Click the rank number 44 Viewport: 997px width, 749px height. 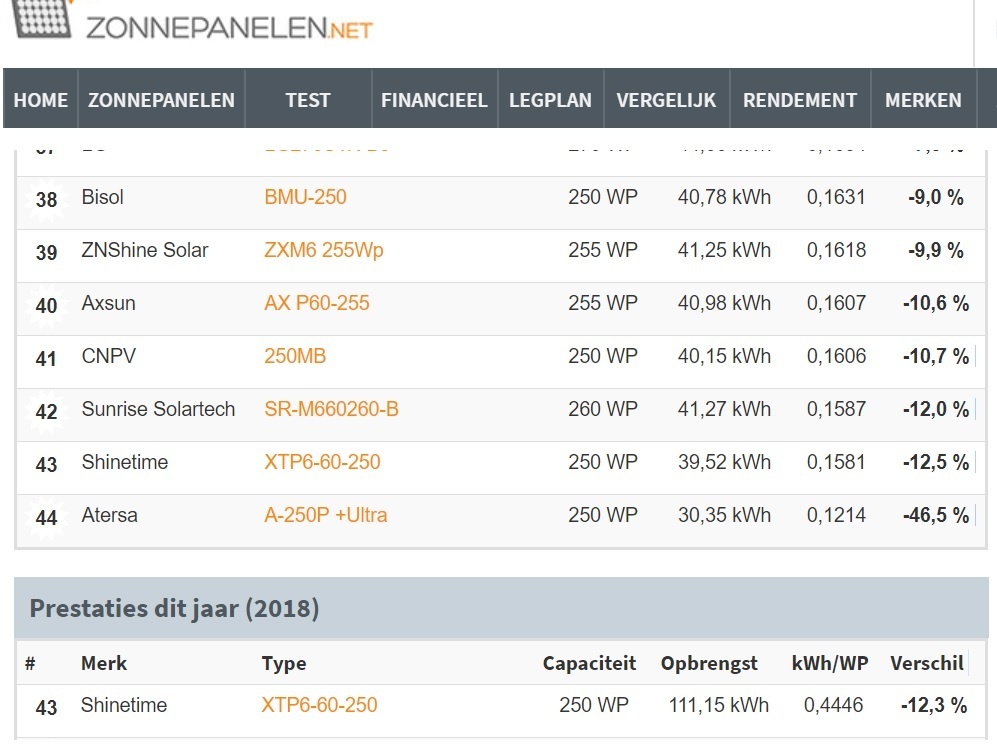[x=46, y=518]
